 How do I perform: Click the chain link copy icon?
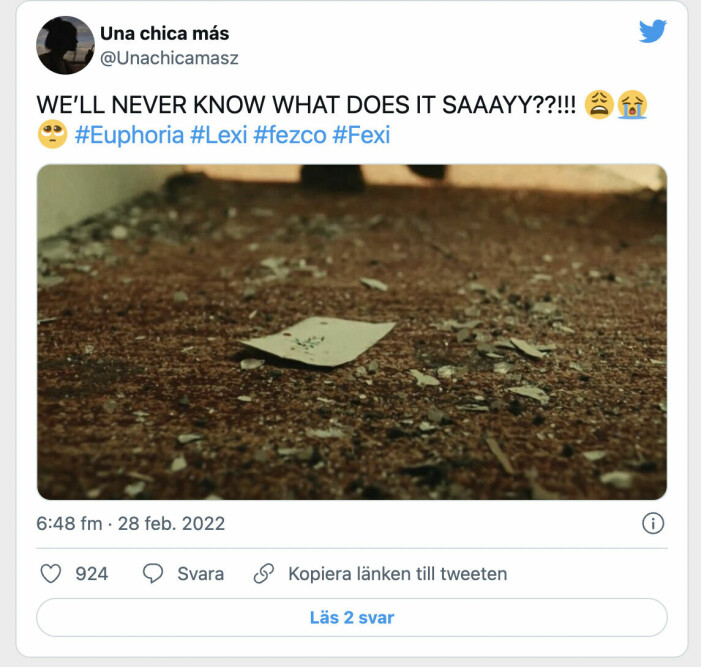[264, 574]
